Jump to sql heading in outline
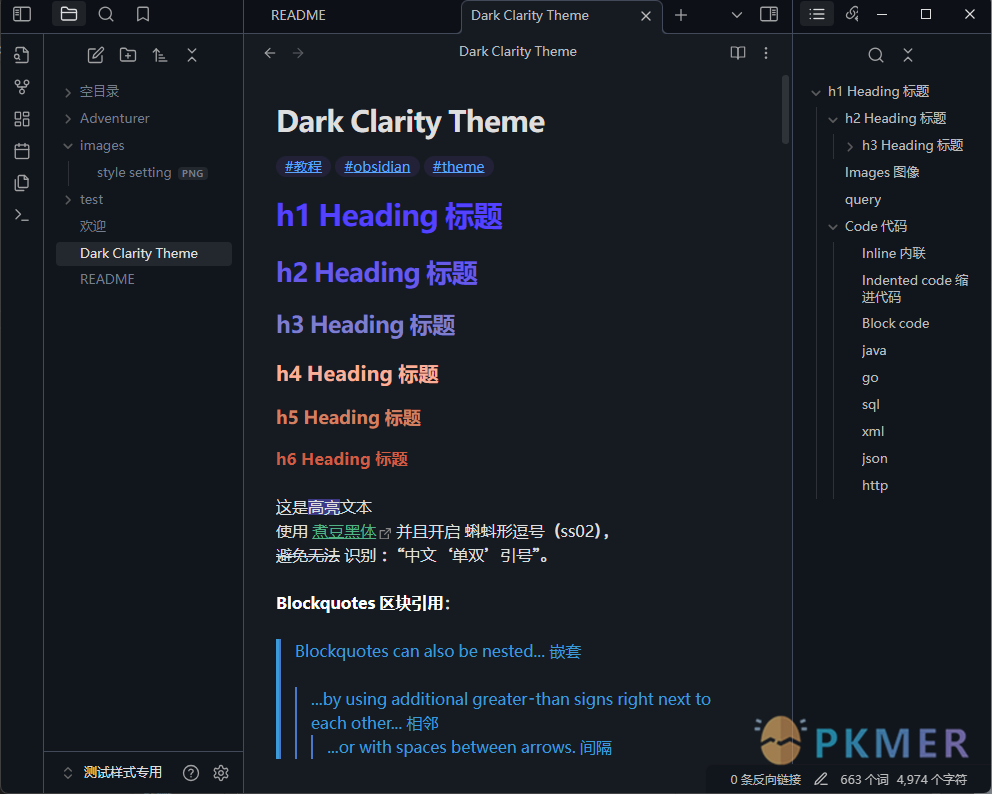 coord(871,404)
